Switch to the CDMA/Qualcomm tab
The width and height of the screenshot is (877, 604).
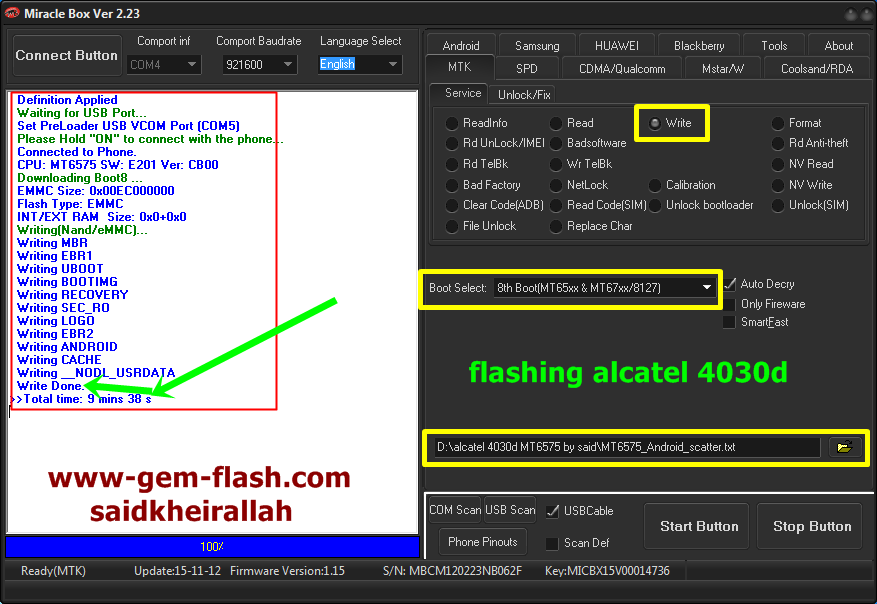pyautogui.click(x=622, y=68)
